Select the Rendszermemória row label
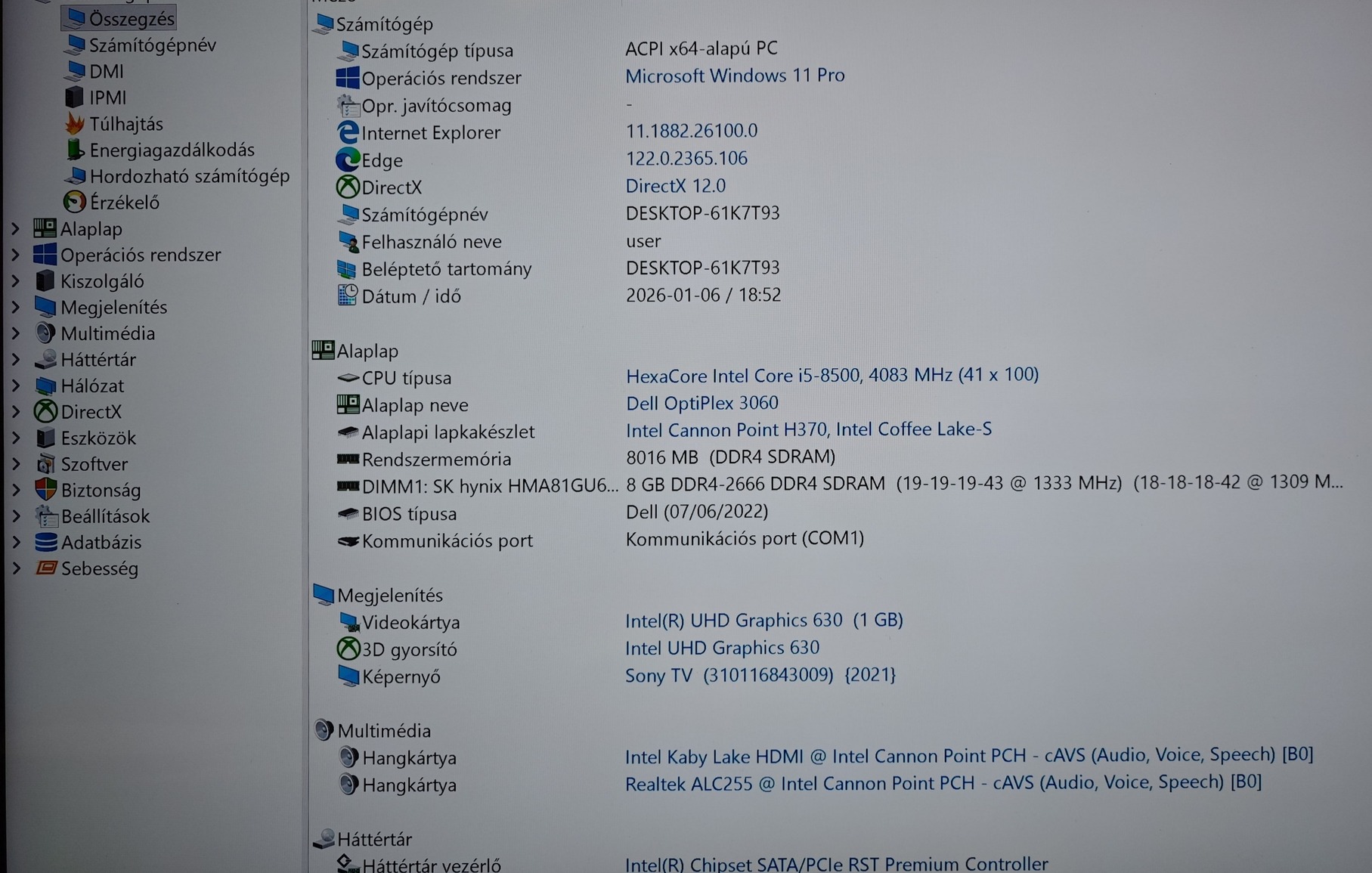The image size is (1372, 873). [x=436, y=459]
